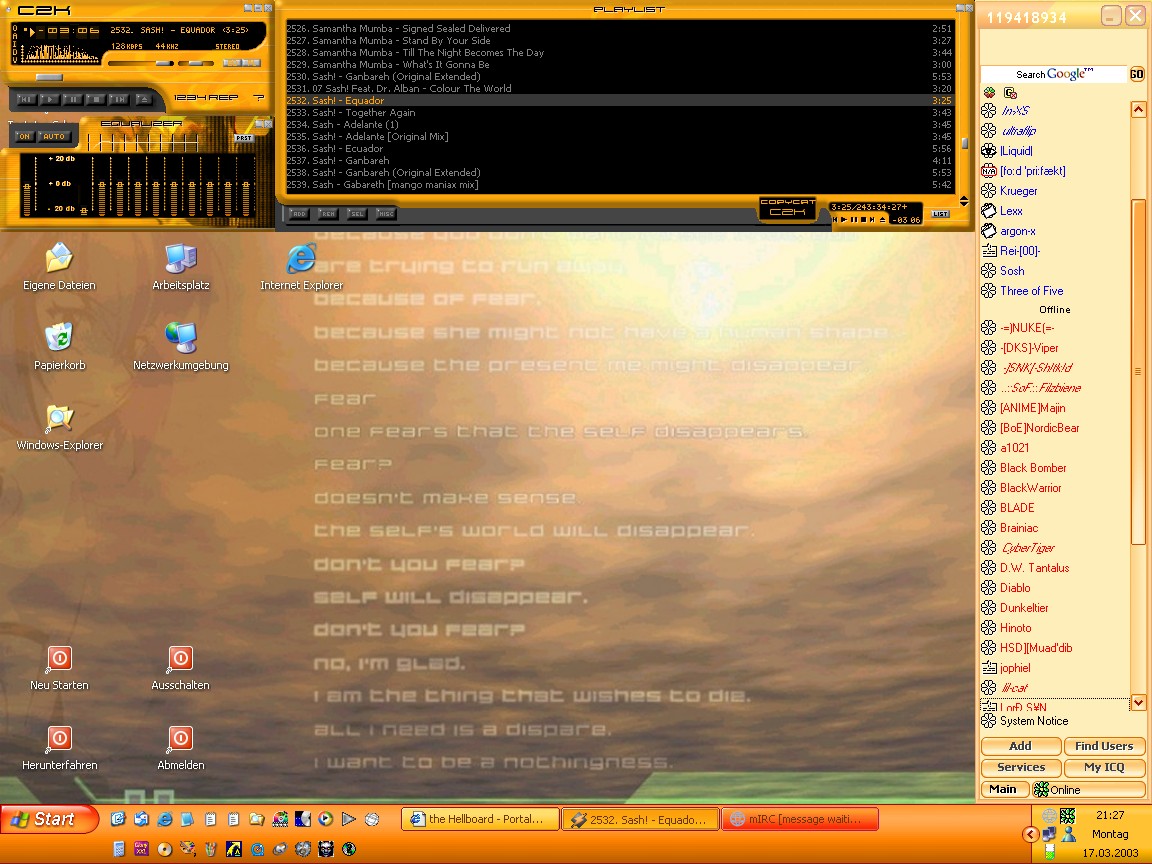This screenshot has height=864, width=1152.
Task: Toggle the equalizer AUTO button
Action: click(54, 137)
